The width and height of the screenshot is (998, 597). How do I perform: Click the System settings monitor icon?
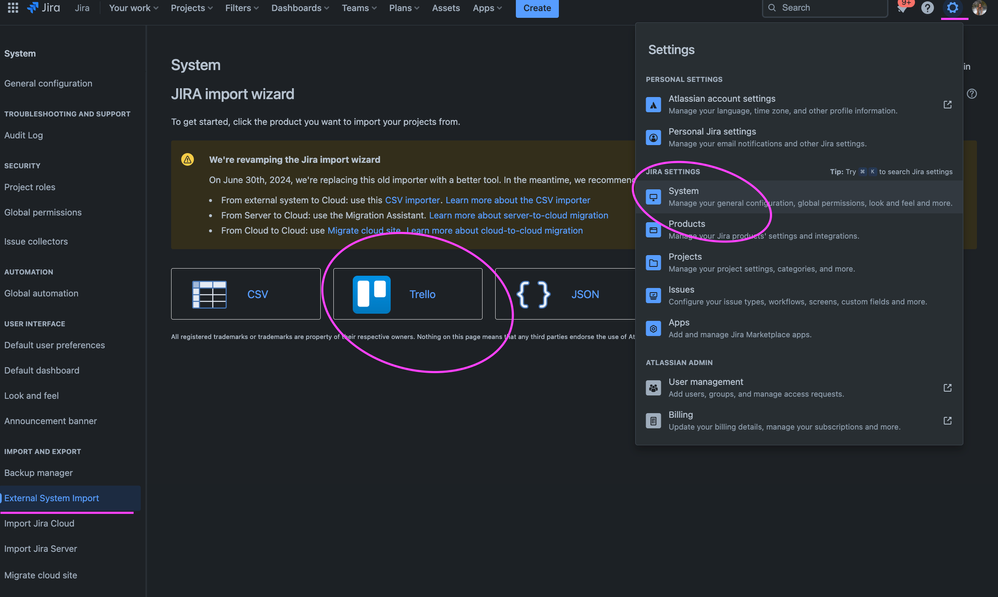[653, 197]
